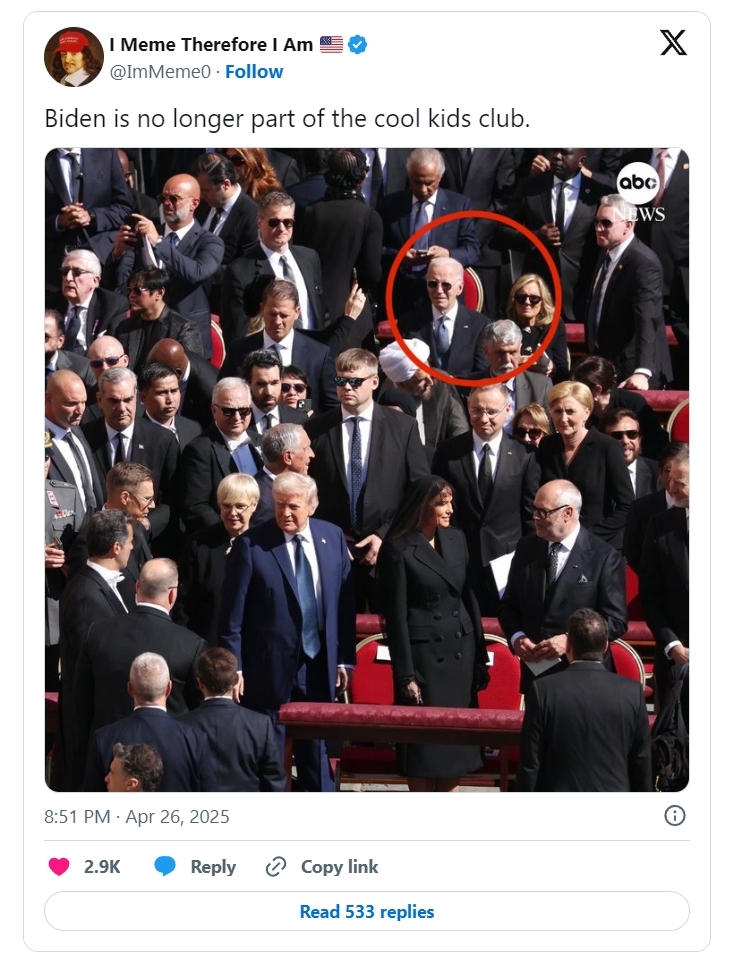Viewport: 732px width, 963px height.
Task: Click the abc News watermark on photo
Action: (x=640, y=192)
